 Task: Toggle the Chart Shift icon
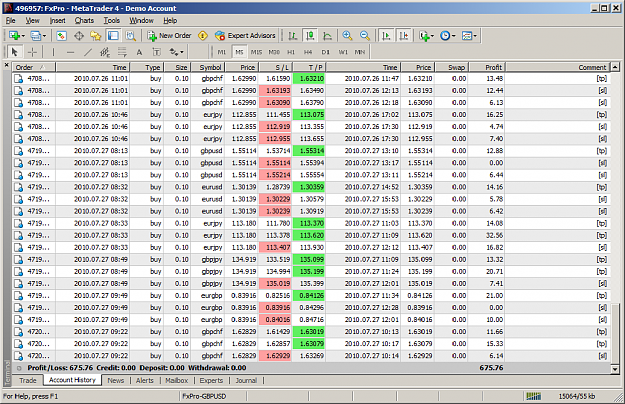point(403,36)
